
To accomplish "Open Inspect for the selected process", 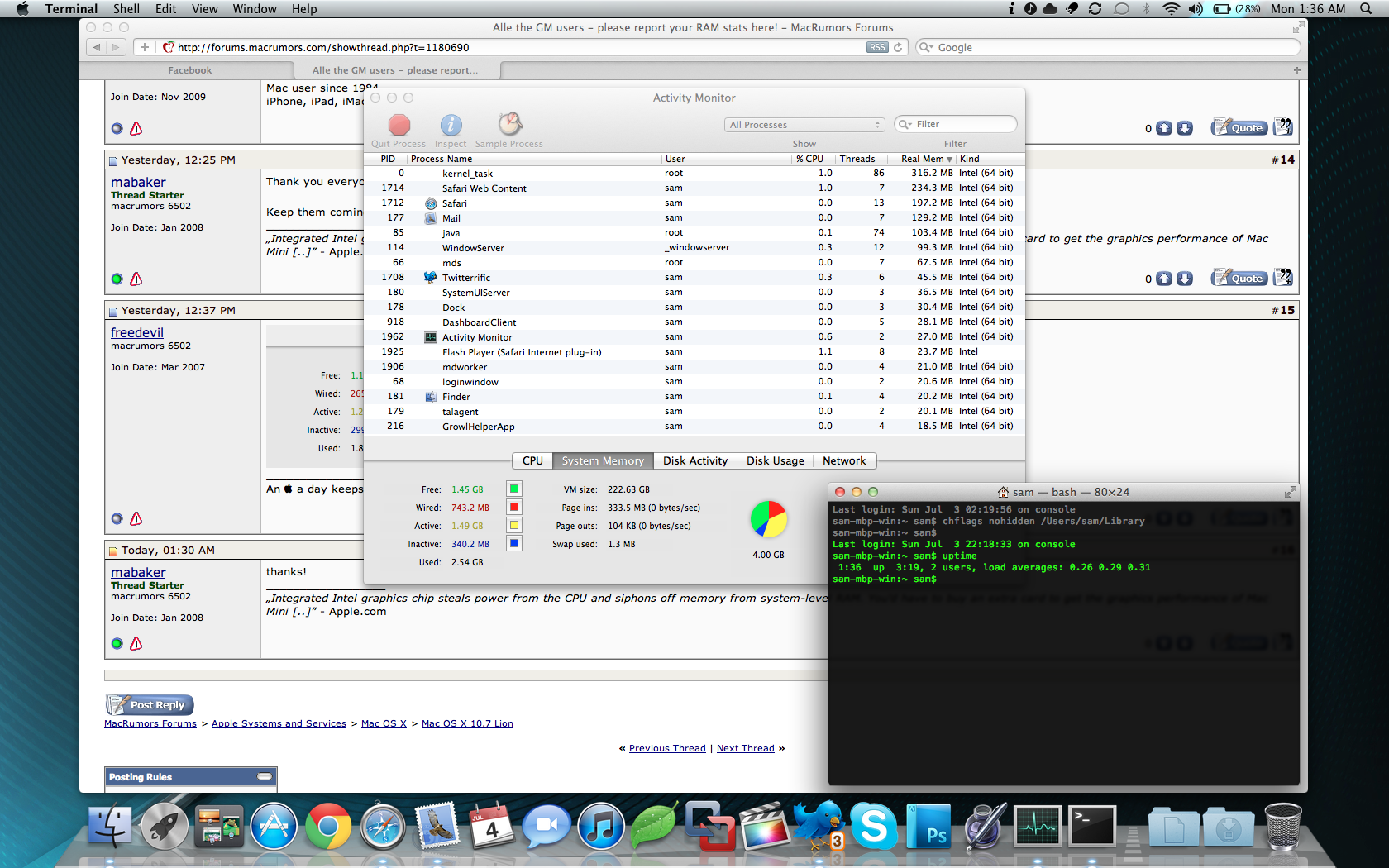I will pos(451,125).
